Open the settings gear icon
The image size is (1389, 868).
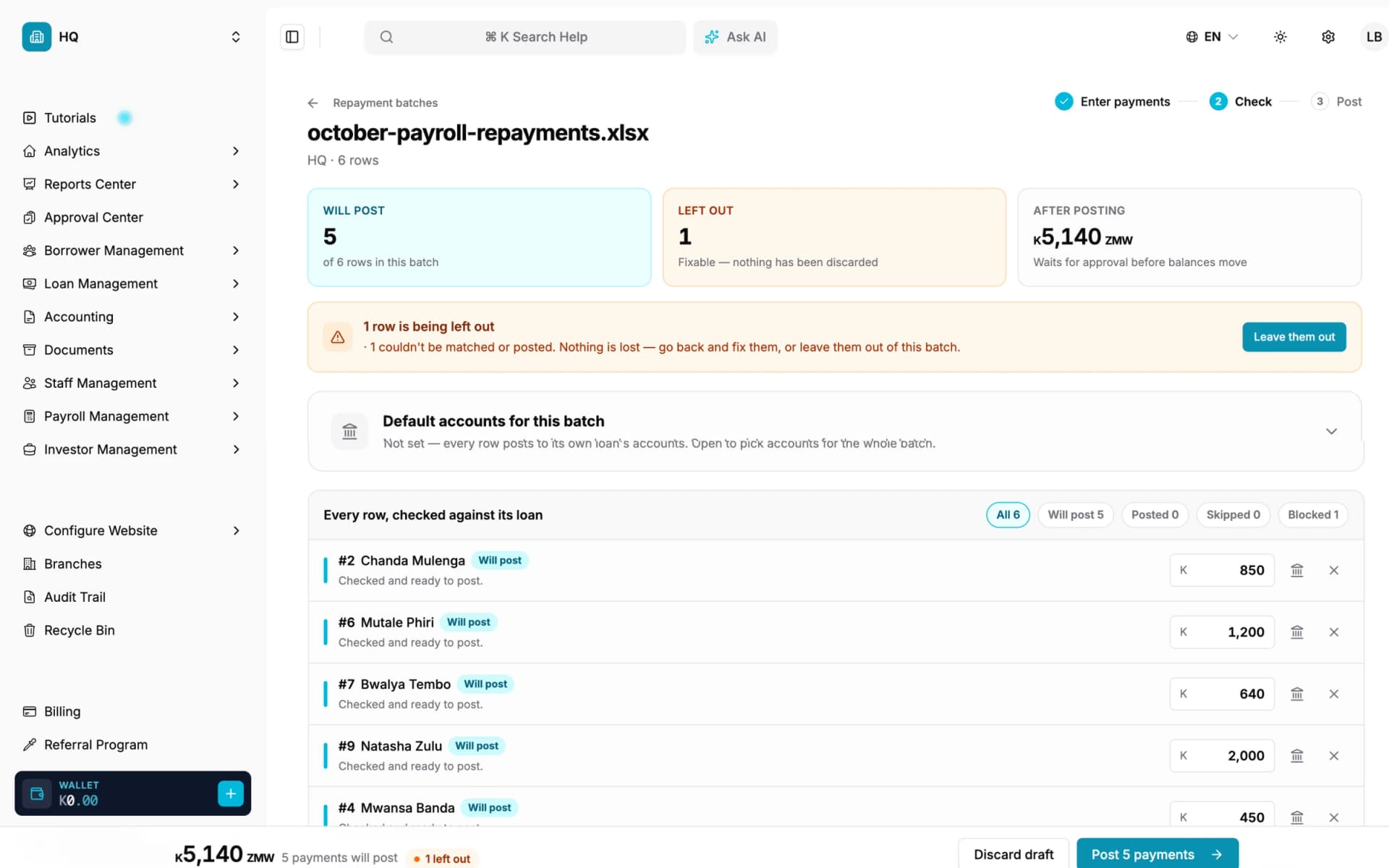(1328, 37)
